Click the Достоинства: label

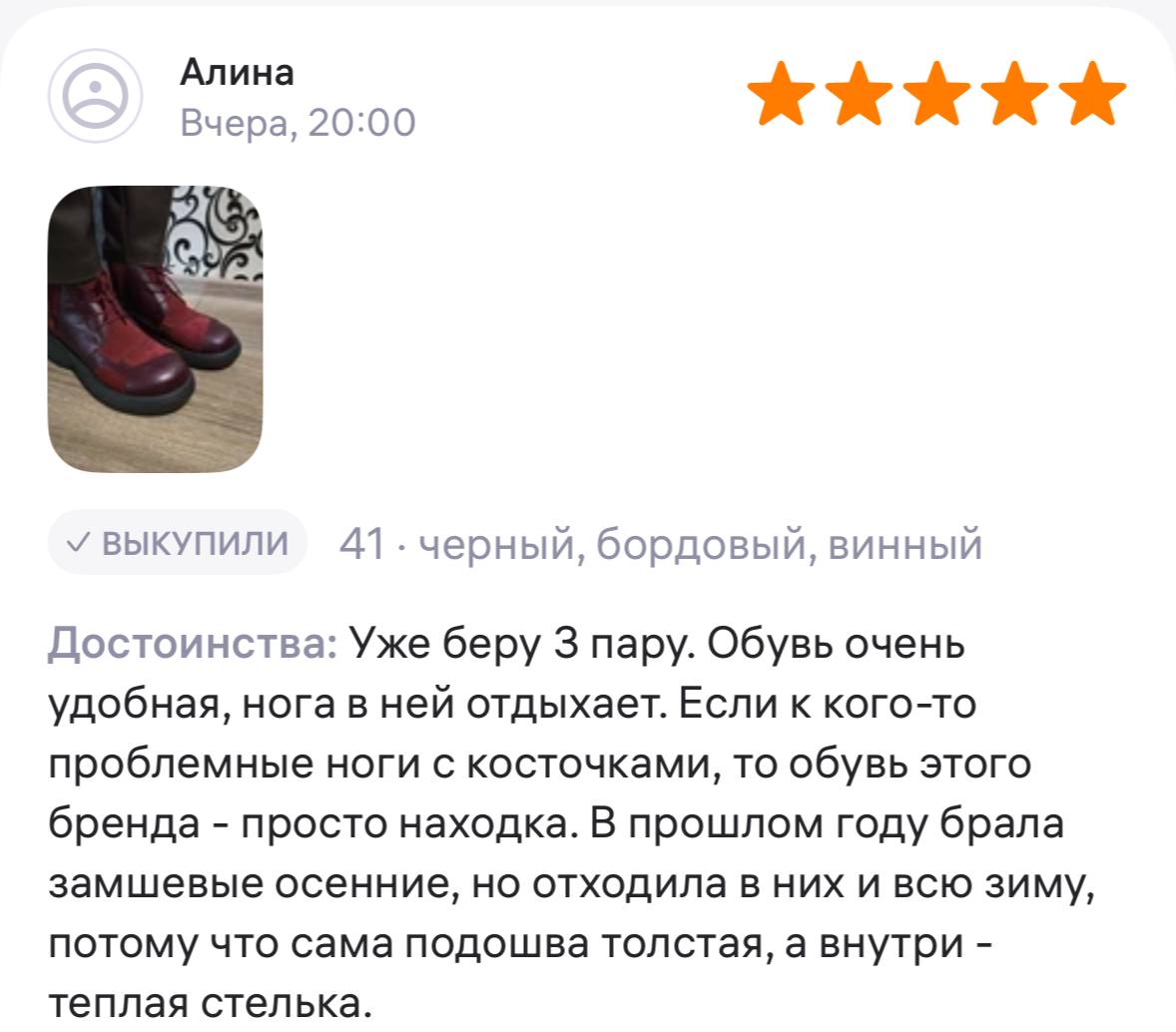[x=193, y=644]
